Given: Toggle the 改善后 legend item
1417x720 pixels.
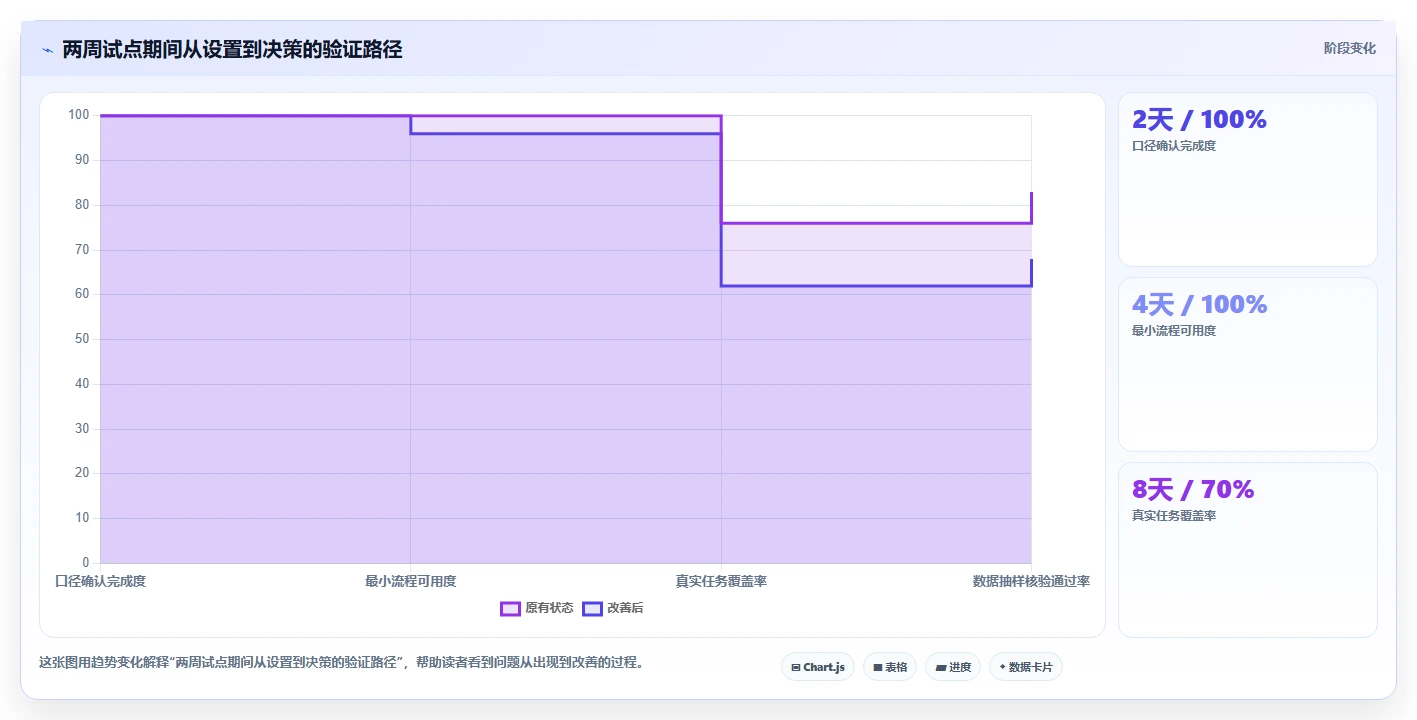Looking at the screenshot, I should pyautogui.click(x=613, y=608).
